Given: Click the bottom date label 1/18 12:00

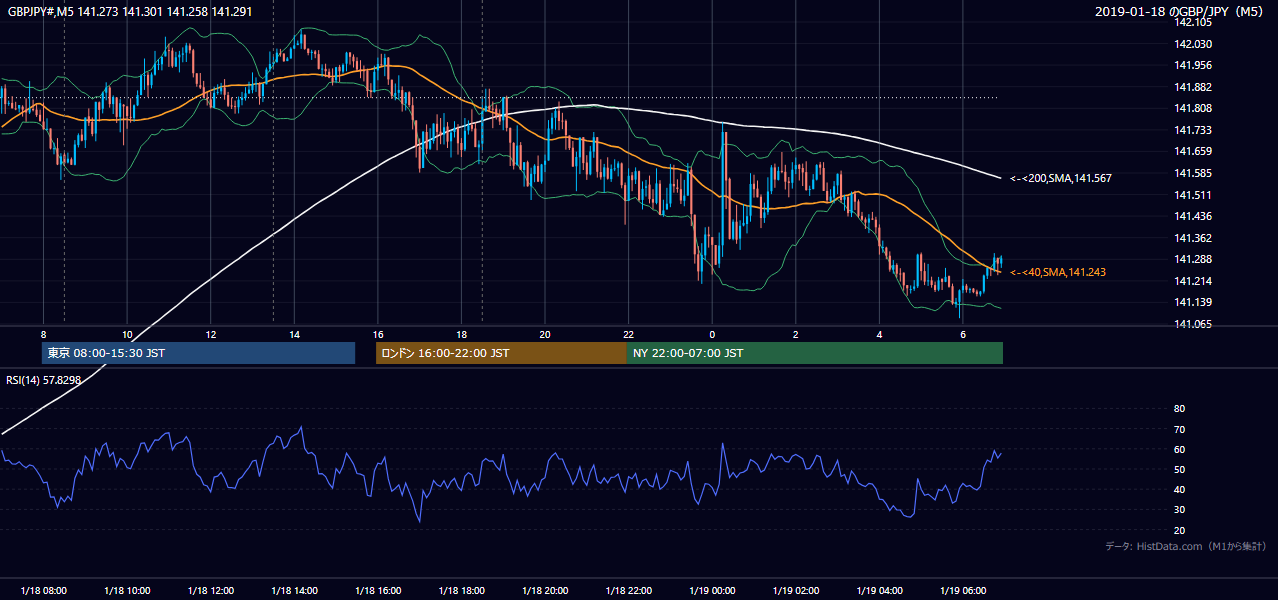Looking at the screenshot, I should pyautogui.click(x=211, y=590).
